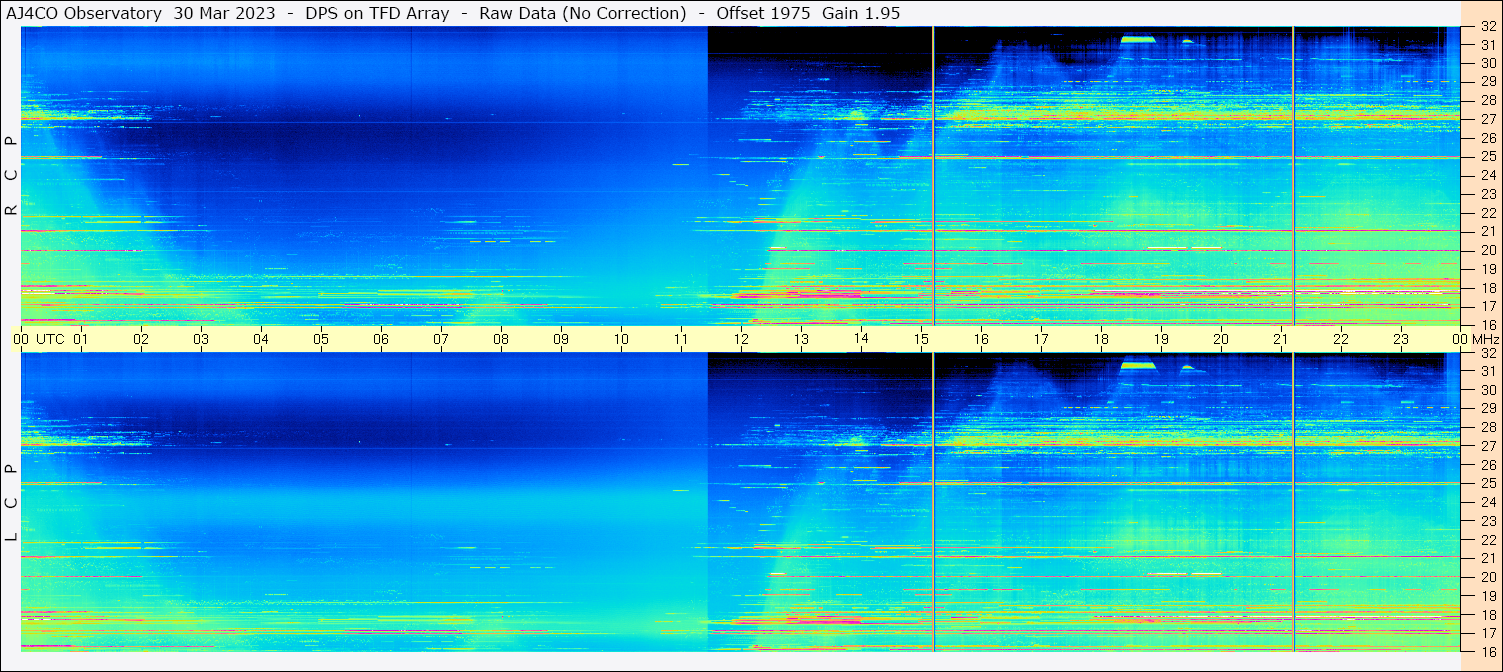Select the 02 hour tick on time axis

[141, 339]
